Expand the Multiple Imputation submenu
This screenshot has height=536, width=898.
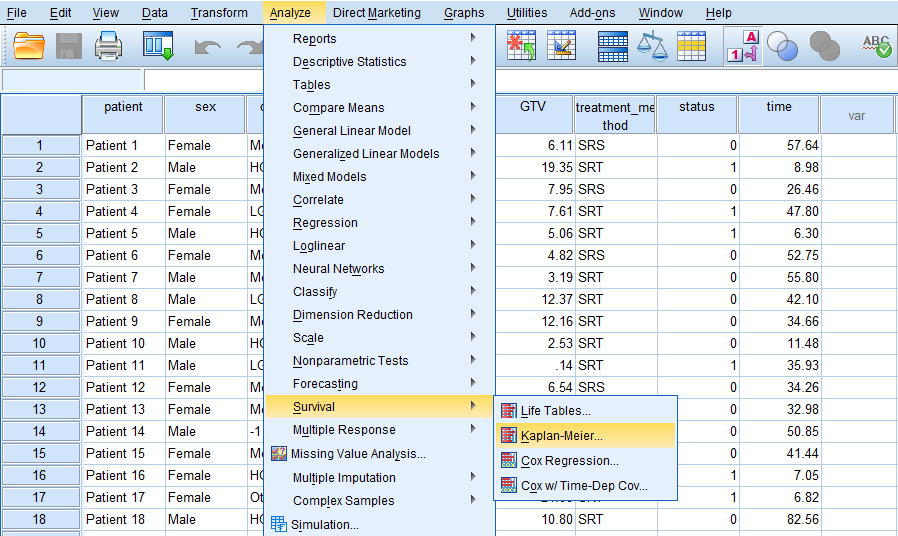[379, 478]
